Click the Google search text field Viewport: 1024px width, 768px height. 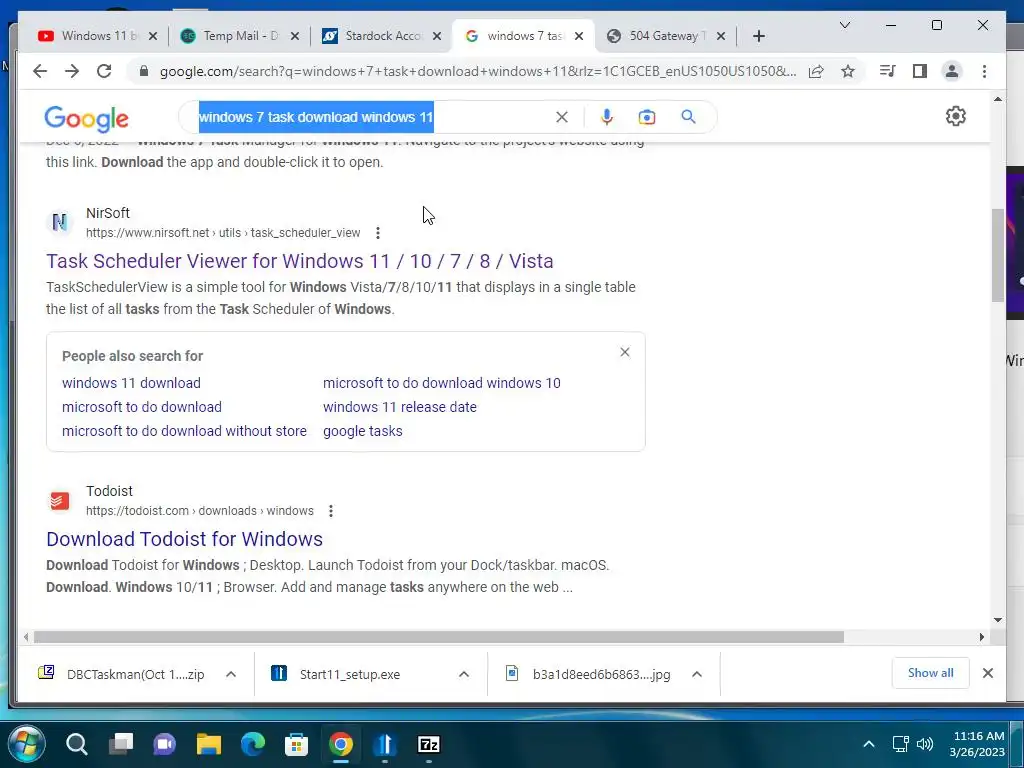tap(372, 117)
